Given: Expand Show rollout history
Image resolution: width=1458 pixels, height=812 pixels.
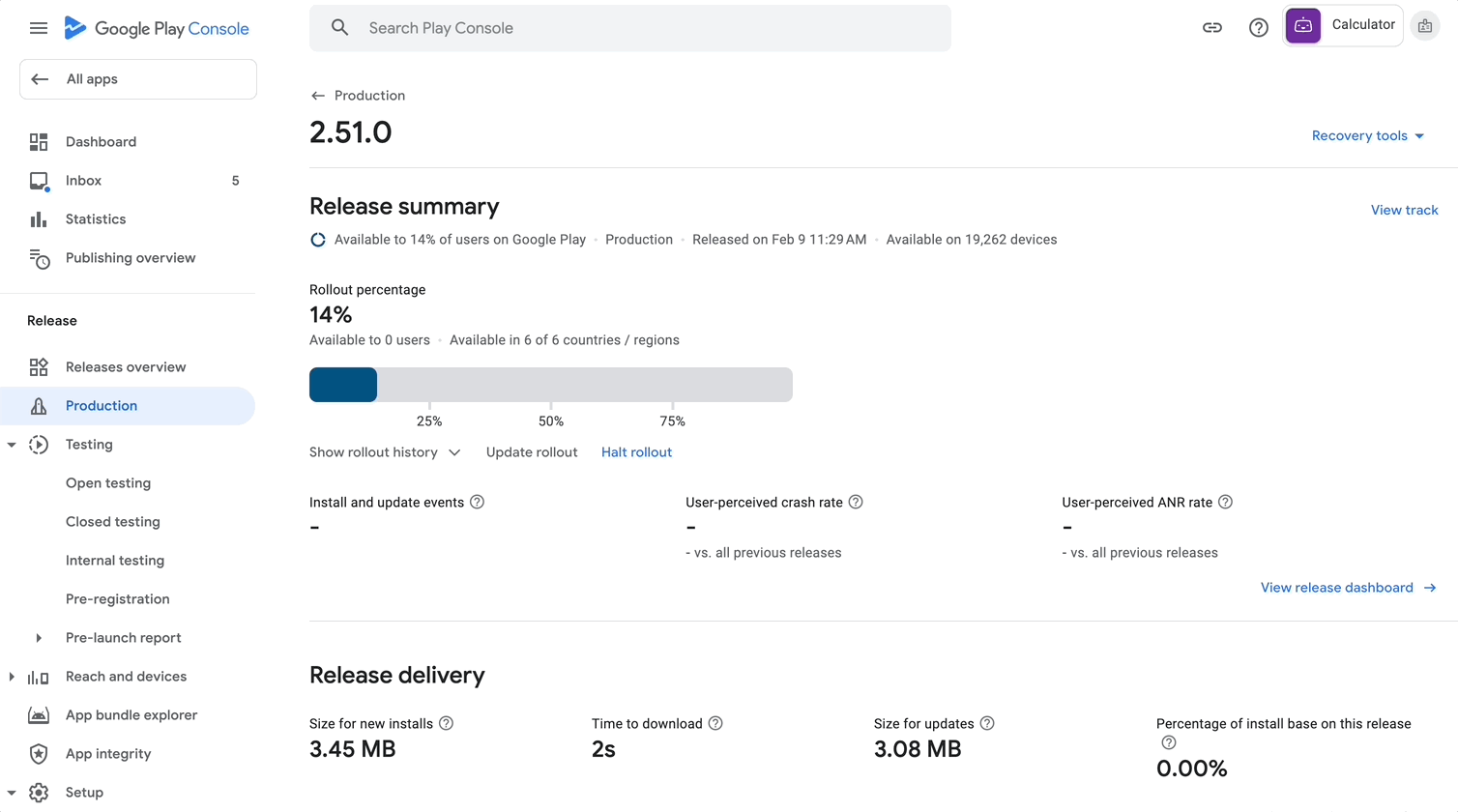Looking at the screenshot, I should pos(385,452).
